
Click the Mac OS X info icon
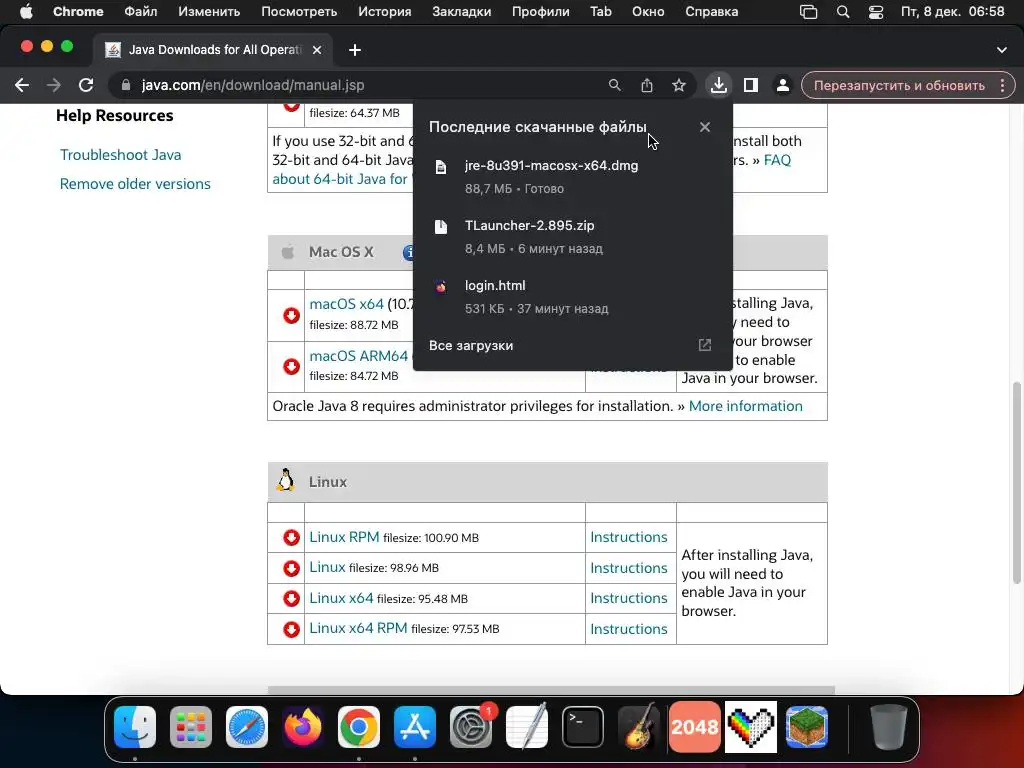click(408, 252)
